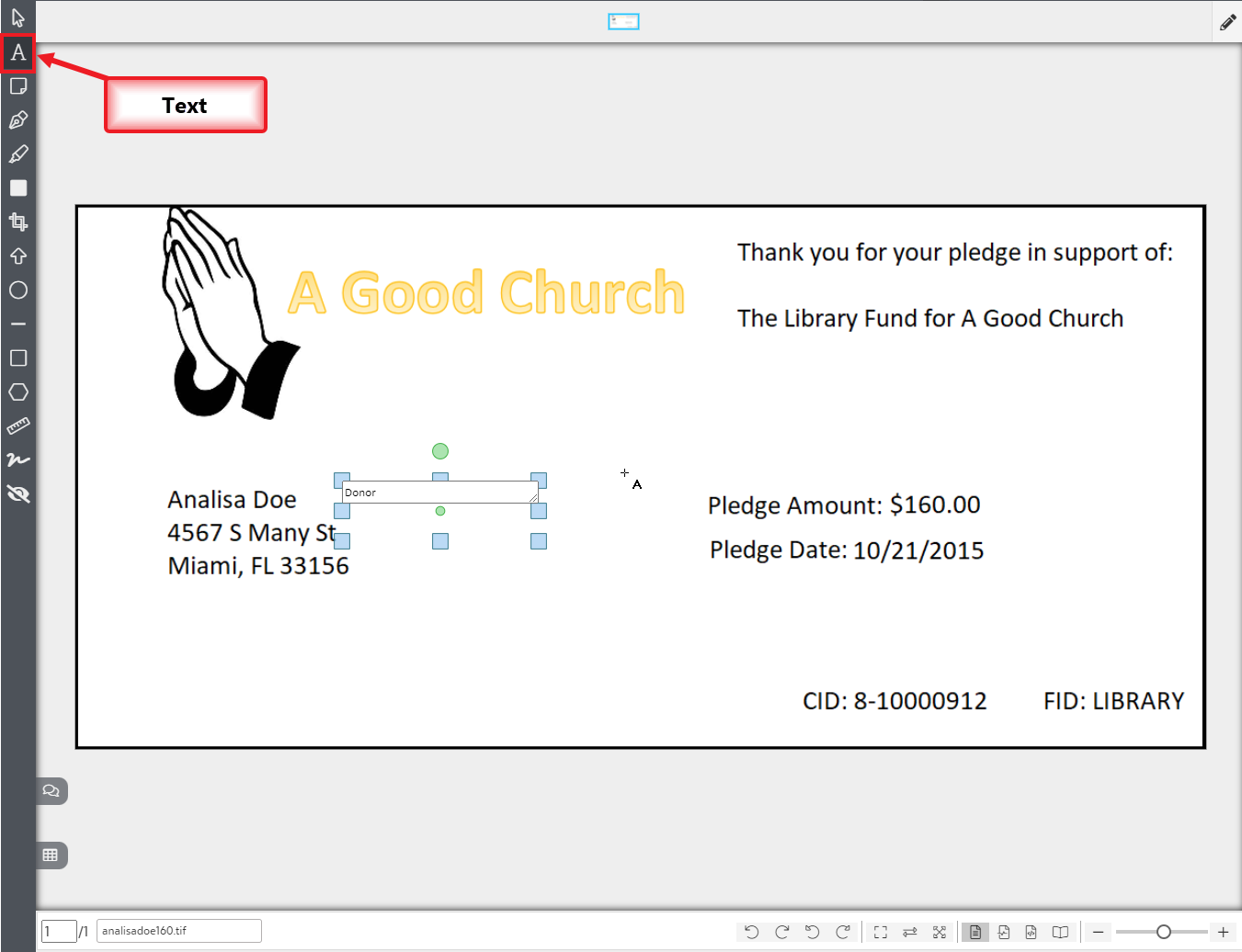Open the grid thumbnails panel

(51, 856)
